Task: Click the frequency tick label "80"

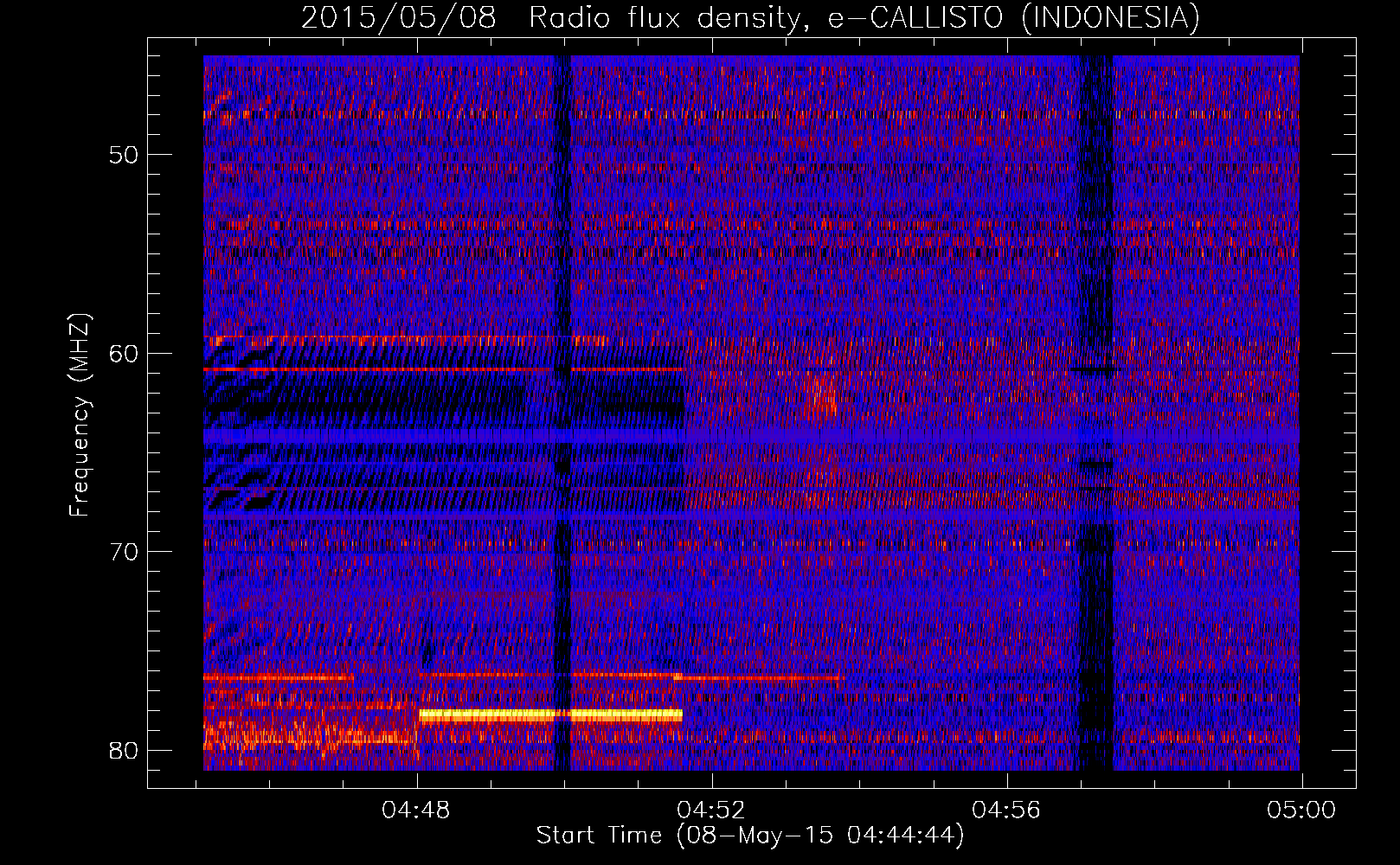Action: (124, 749)
